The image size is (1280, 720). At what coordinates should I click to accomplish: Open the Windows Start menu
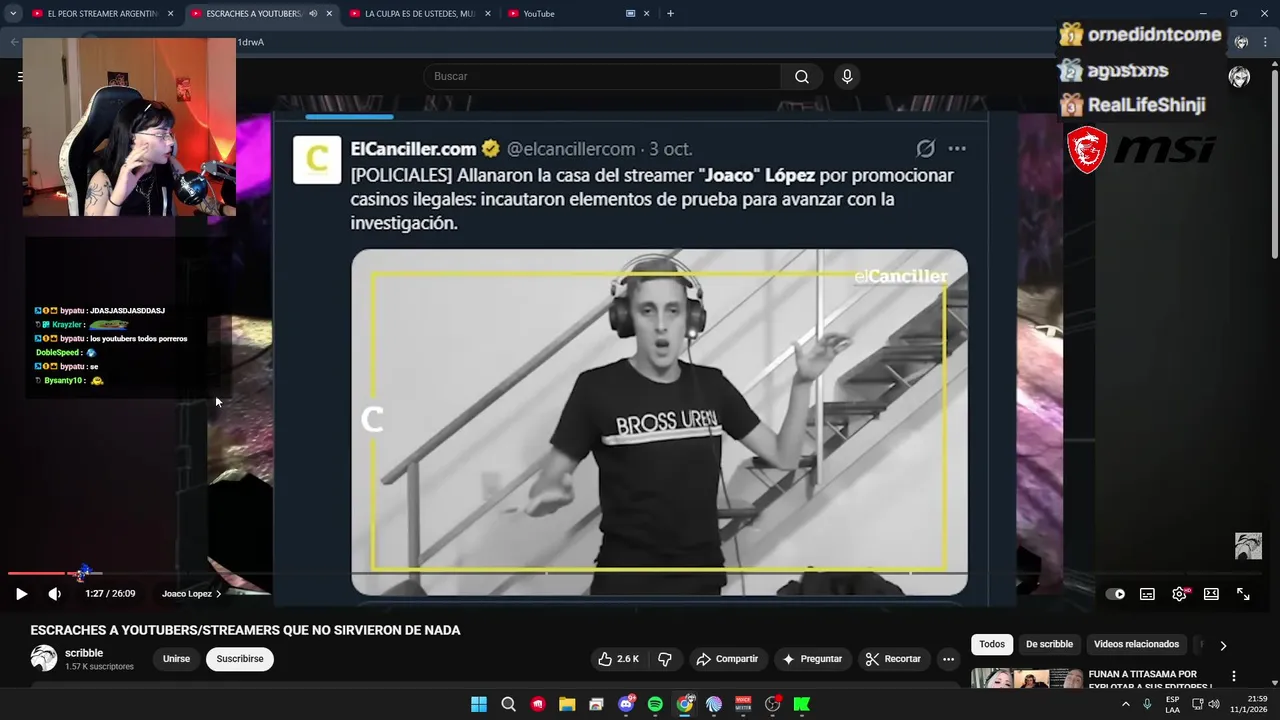479,704
